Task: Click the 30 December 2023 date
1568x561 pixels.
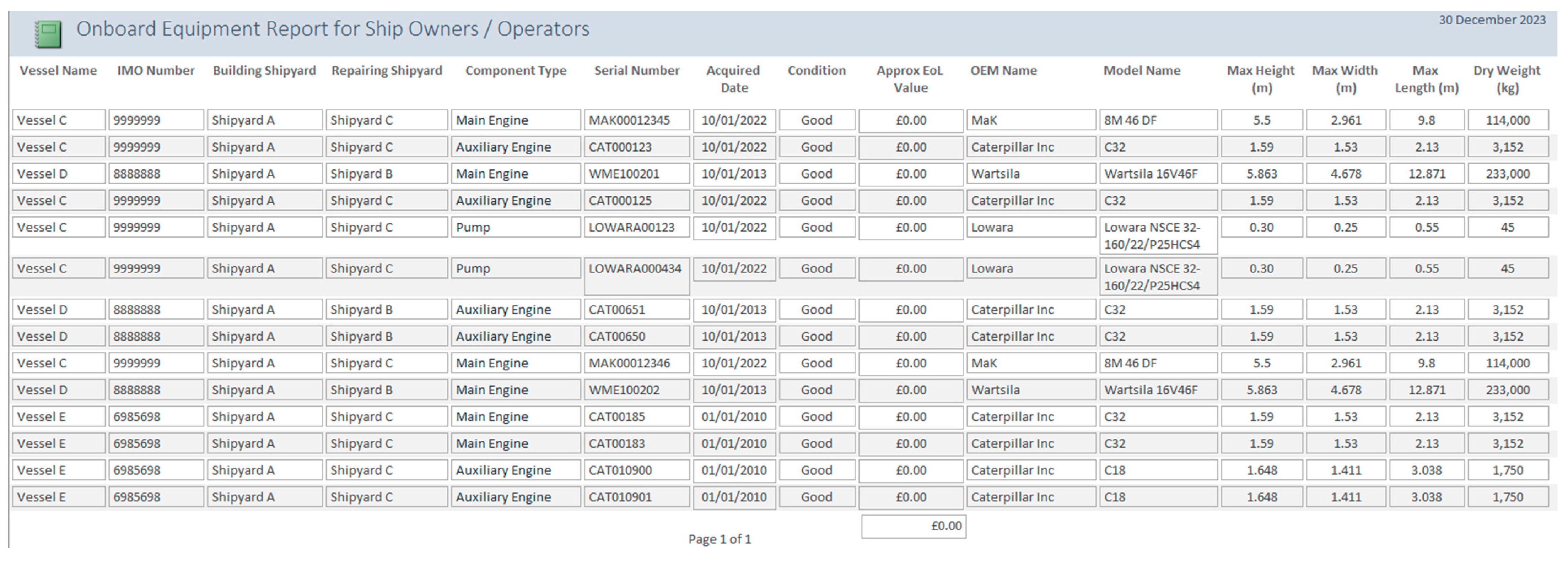Action: click(x=1491, y=20)
